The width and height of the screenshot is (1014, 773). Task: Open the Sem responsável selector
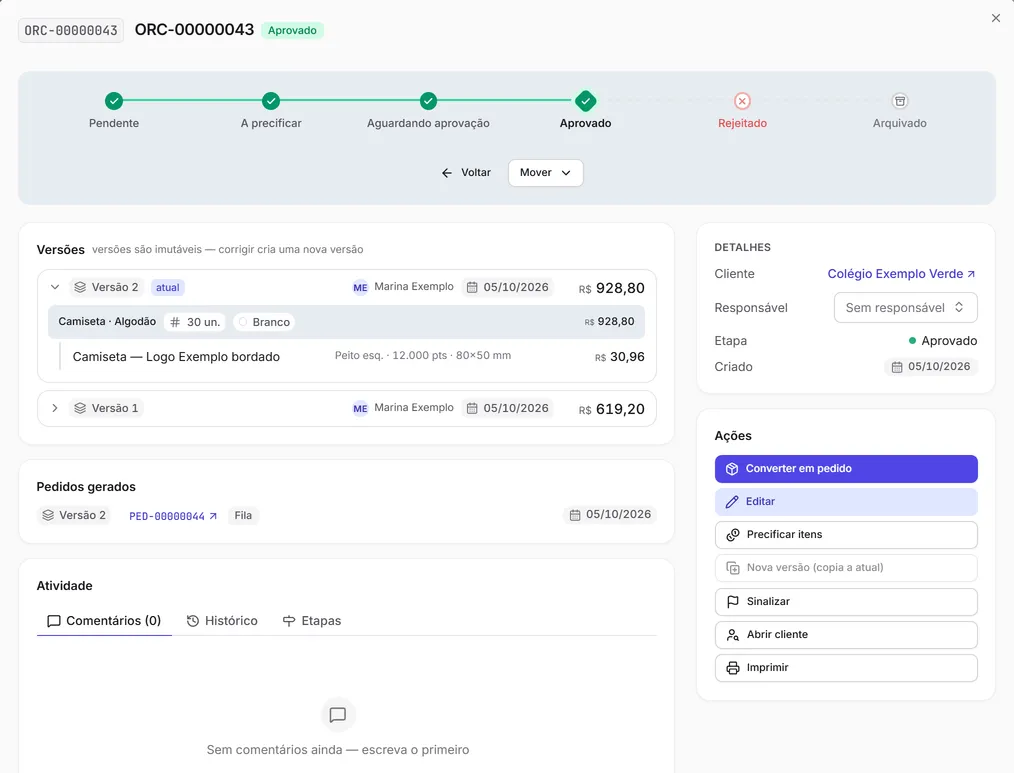click(905, 308)
